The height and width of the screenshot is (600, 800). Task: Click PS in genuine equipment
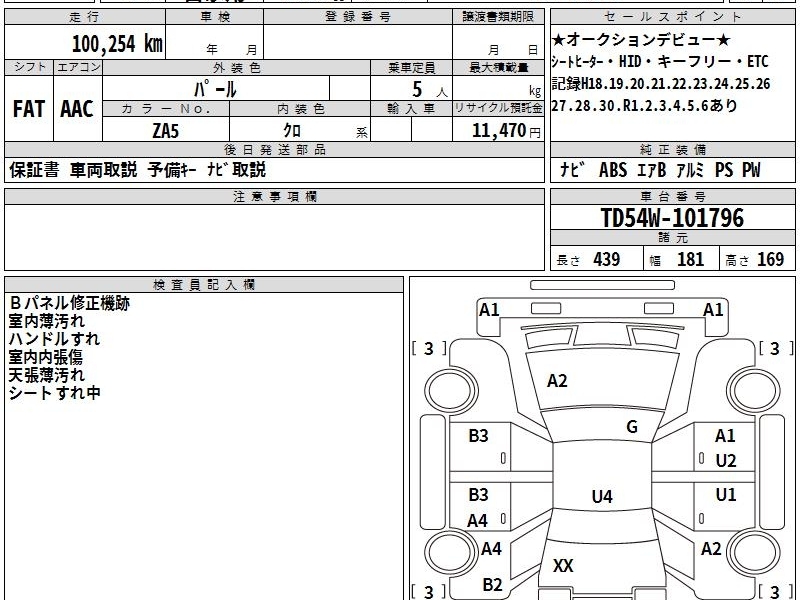click(723, 170)
